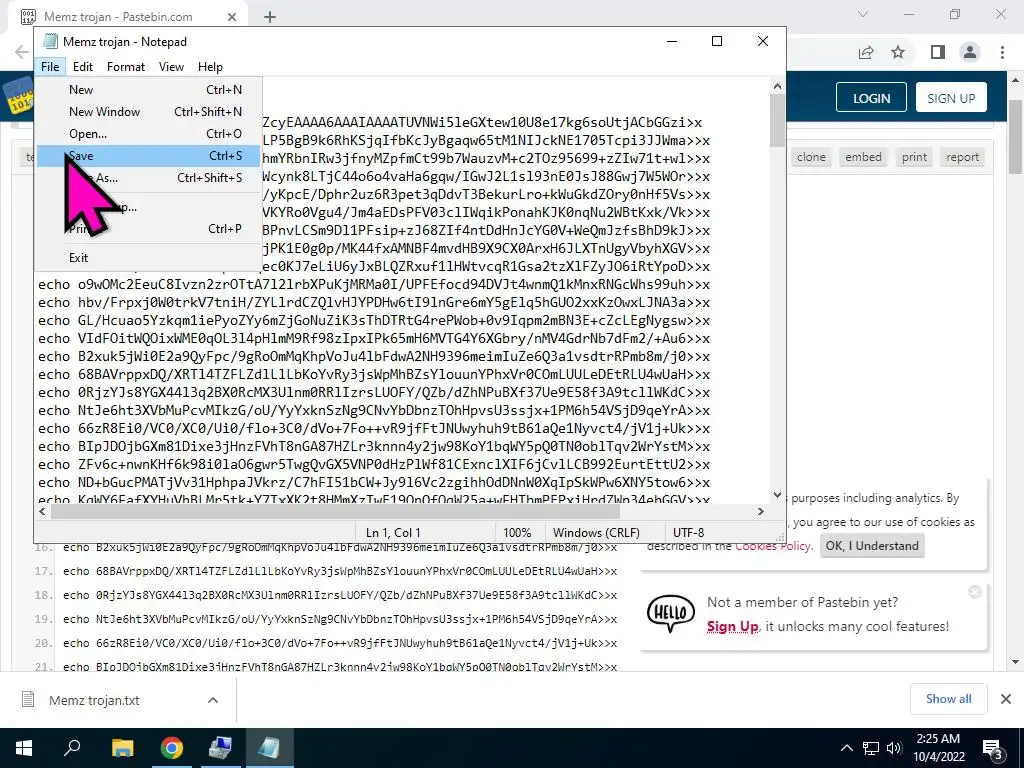1024x768 pixels.
Task: Click the Notepad horizontal scrollbar thumb
Action: tap(334, 511)
